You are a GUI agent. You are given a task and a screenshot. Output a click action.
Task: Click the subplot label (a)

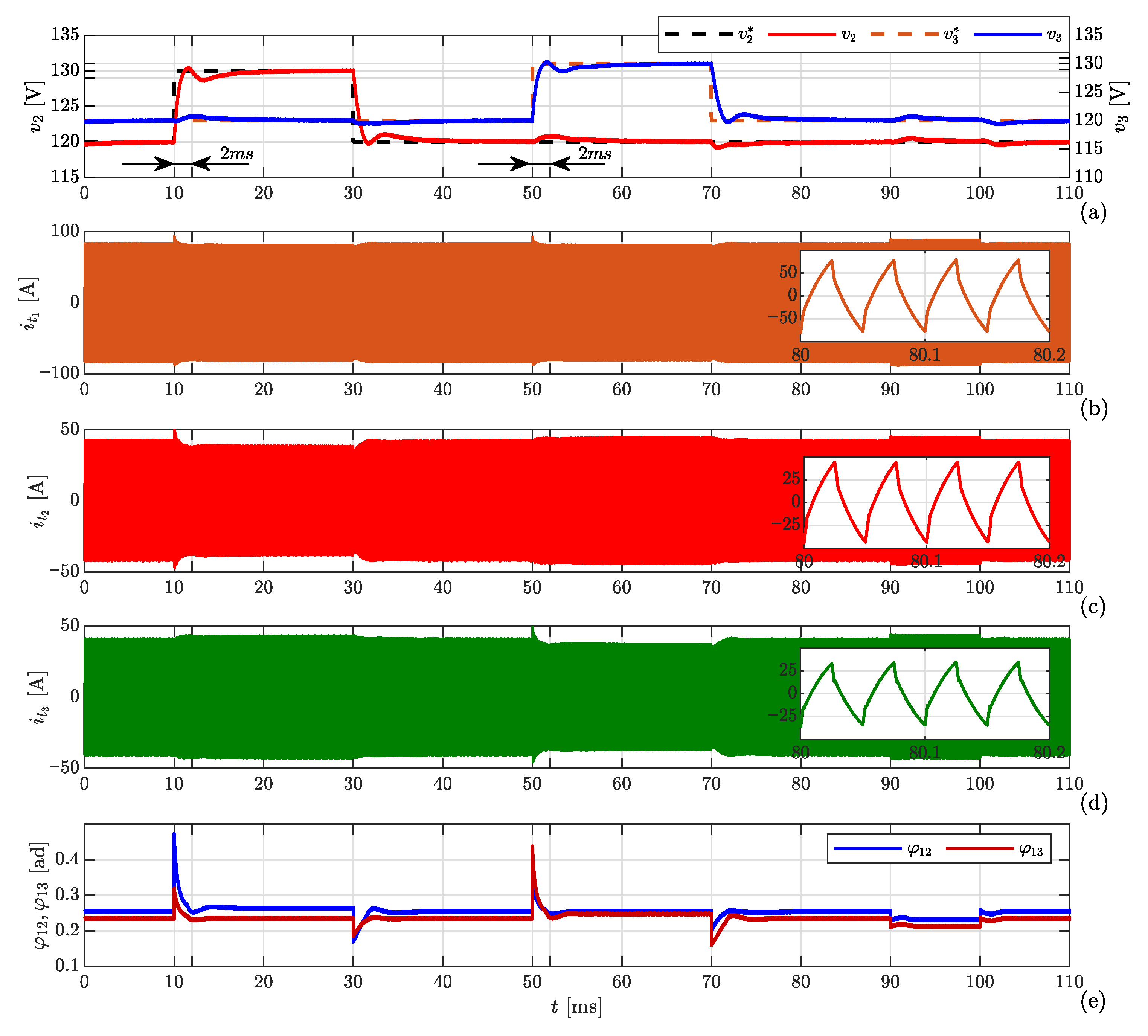point(1093,212)
